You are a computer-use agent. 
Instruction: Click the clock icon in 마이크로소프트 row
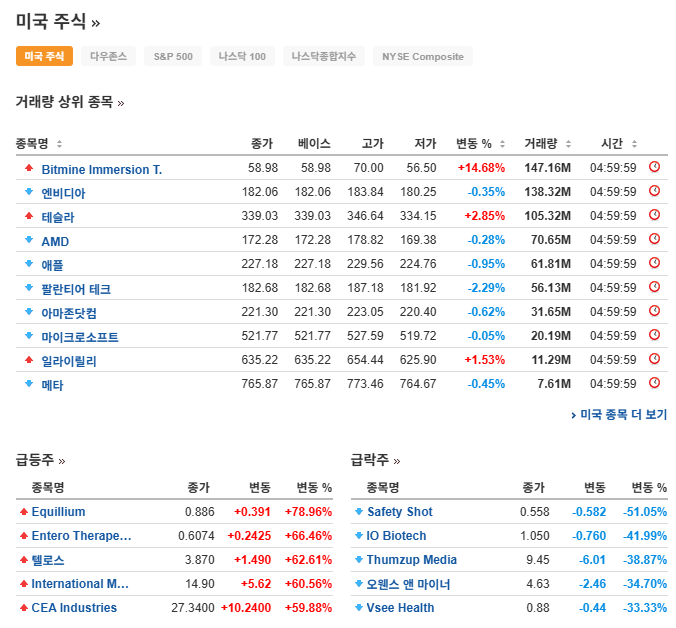(654, 335)
